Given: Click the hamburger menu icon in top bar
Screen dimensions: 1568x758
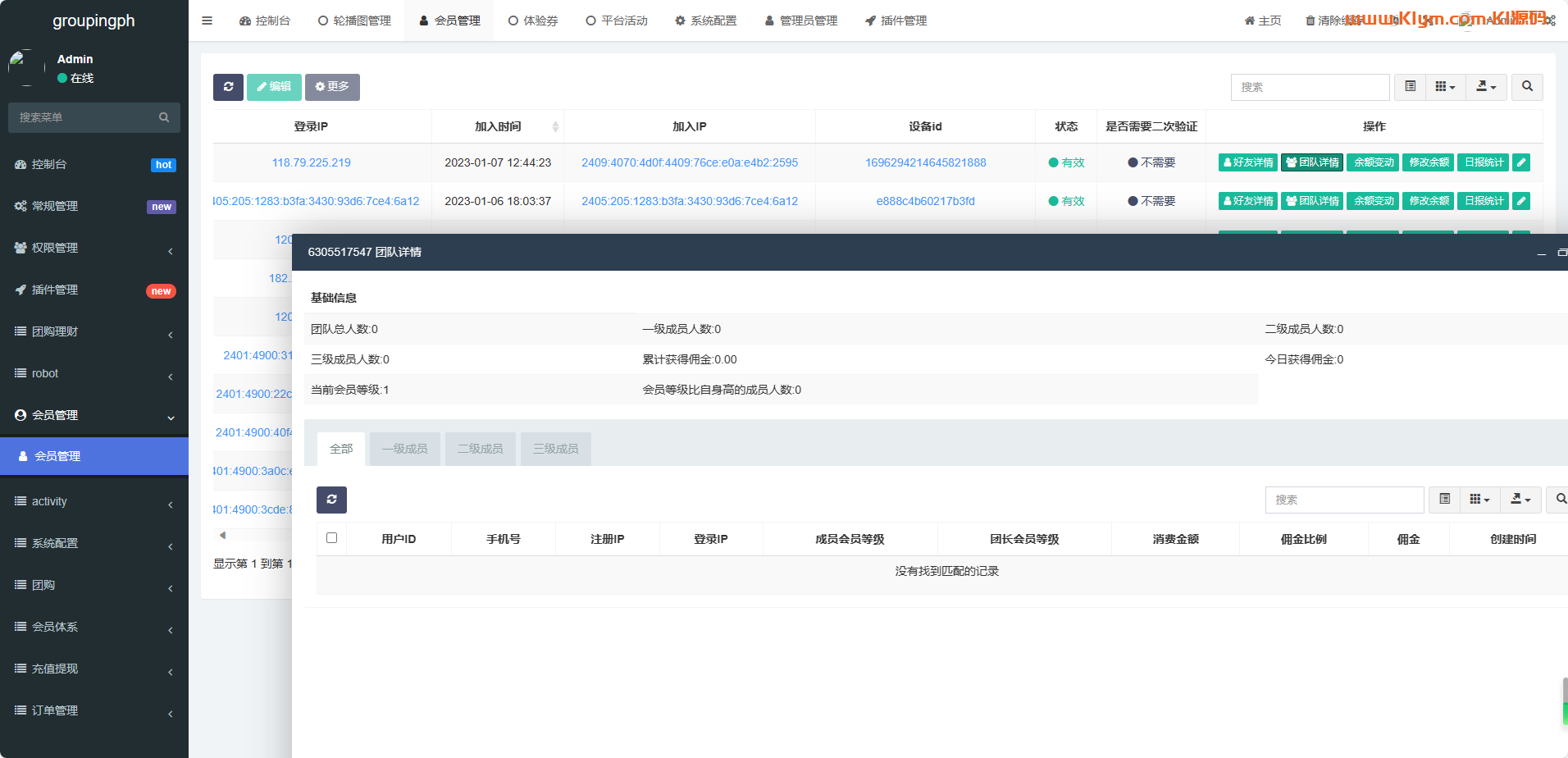Looking at the screenshot, I should [x=207, y=21].
